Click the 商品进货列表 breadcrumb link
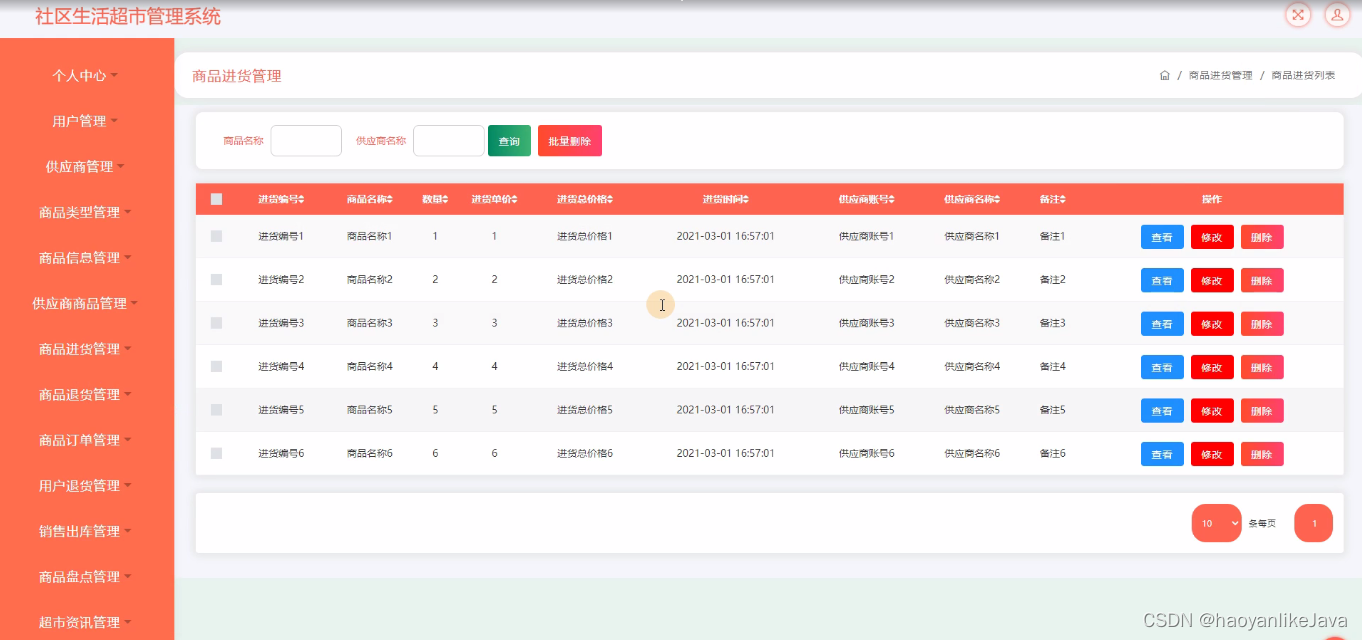This screenshot has width=1362, height=640. tap(1303, 76)
